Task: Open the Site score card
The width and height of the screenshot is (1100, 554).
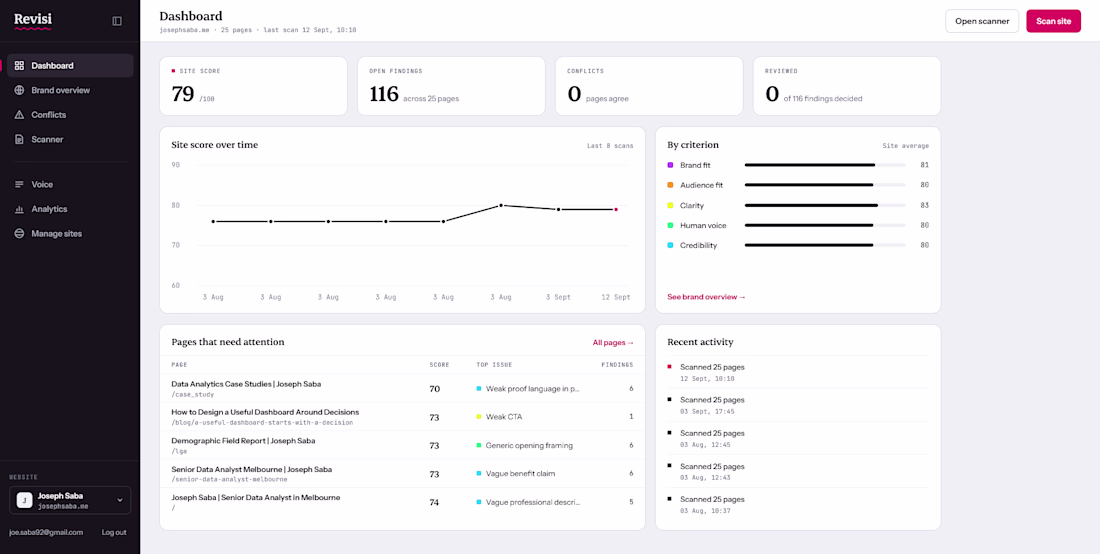Action: [x=253, y=86]
